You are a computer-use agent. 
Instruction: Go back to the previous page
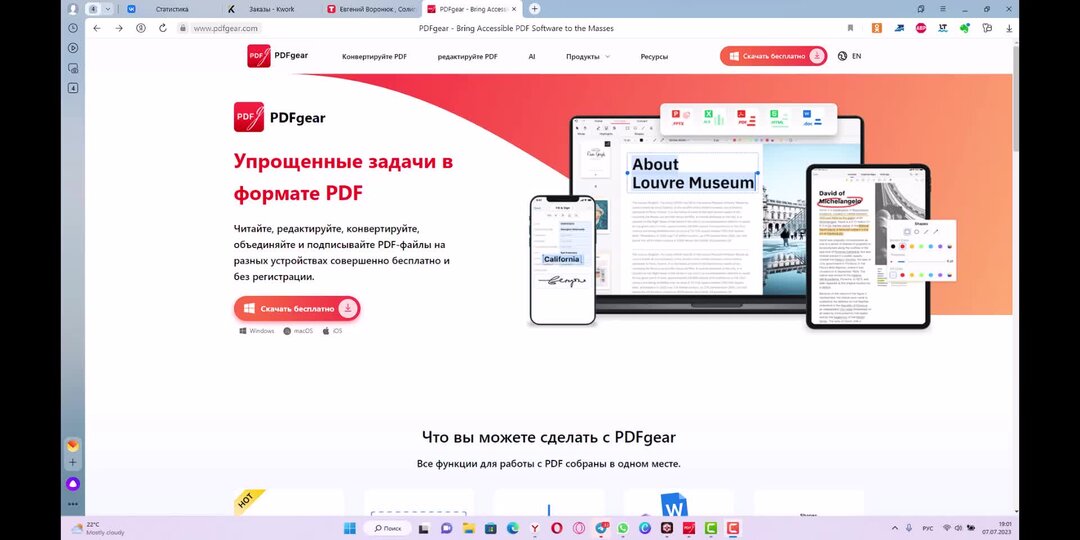tap(97, 28)
